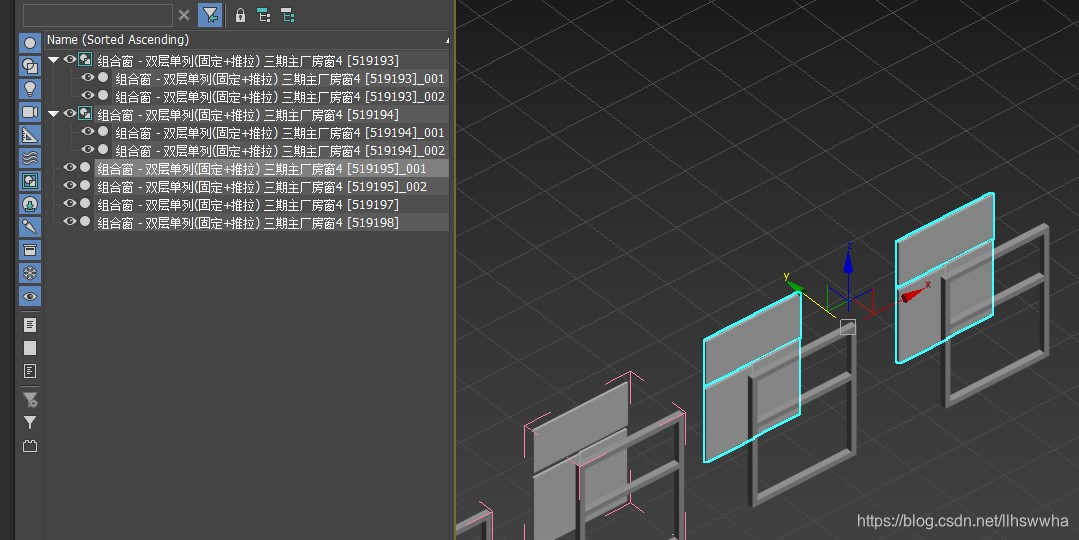Toggle visibility eye of [519194]_002
Viewport: 1079px width, 540px height.
point(87,149)
